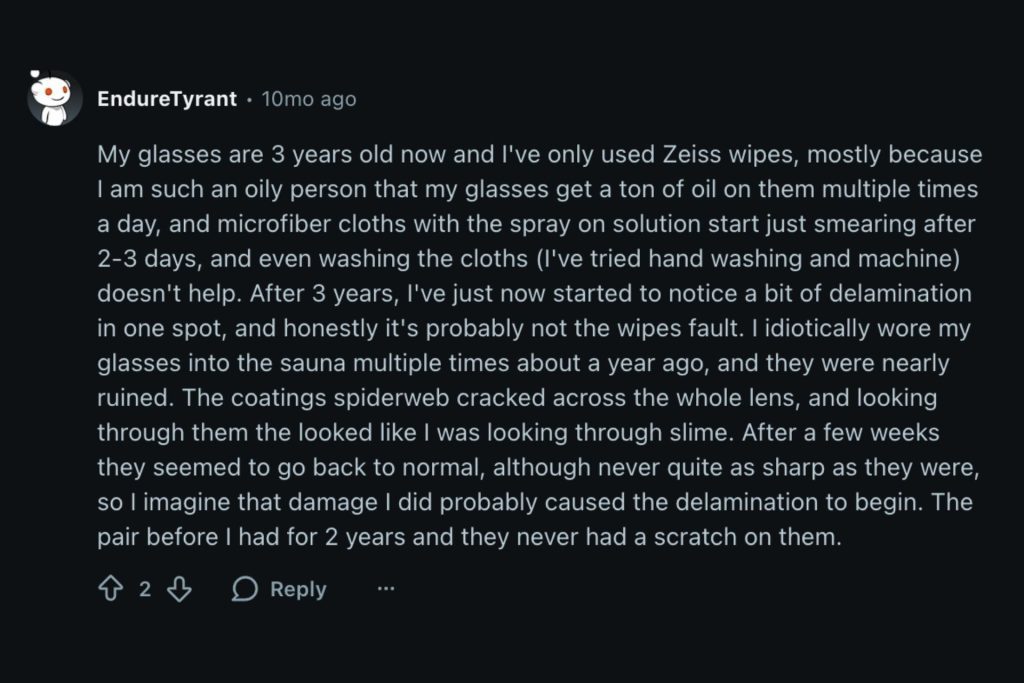Upvote the EndureTyrant comment
This screenshot has height=683, width=1024.
[x=110, y=589]
